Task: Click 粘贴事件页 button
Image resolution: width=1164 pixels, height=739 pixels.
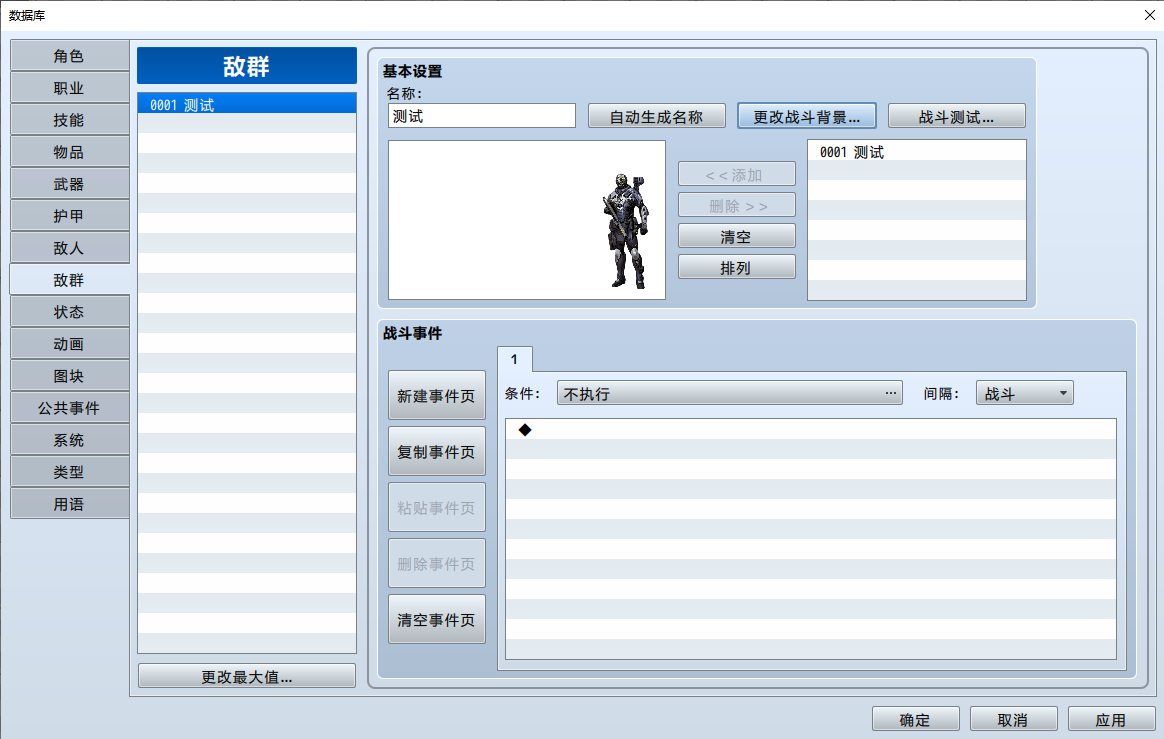Action: point(436,507)
